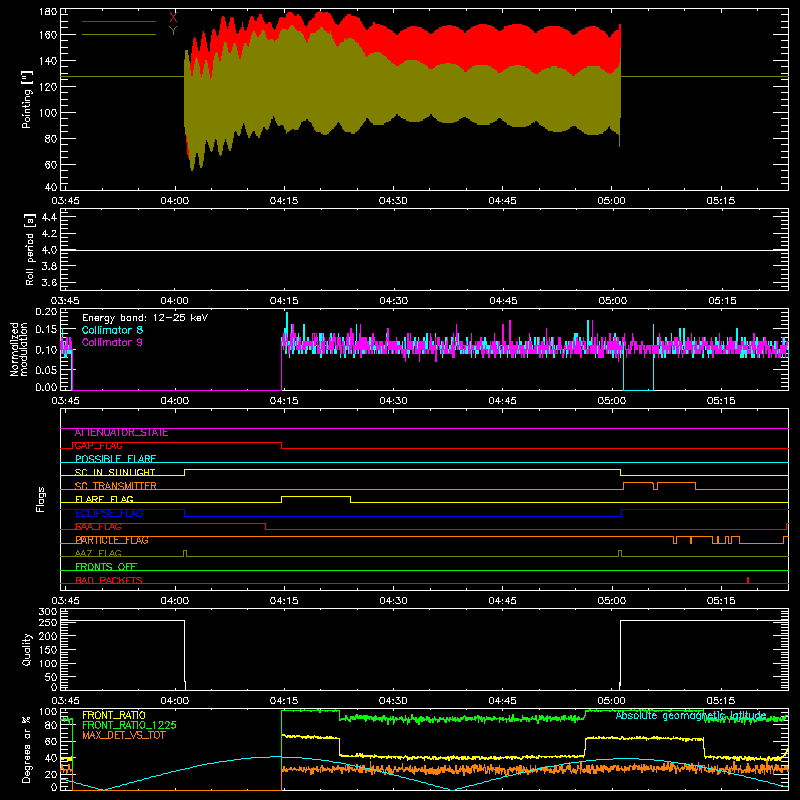Click the Roll period [s] axis title
This screenshot has height=800, width=800.
(30, 249)
